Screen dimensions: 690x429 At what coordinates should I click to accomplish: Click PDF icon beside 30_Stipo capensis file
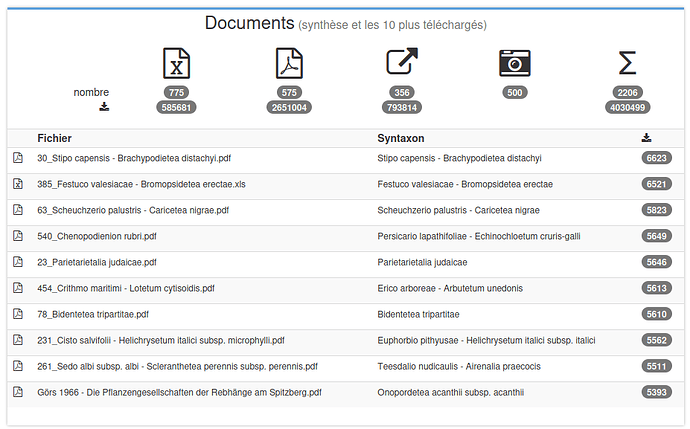click(18, 158)
